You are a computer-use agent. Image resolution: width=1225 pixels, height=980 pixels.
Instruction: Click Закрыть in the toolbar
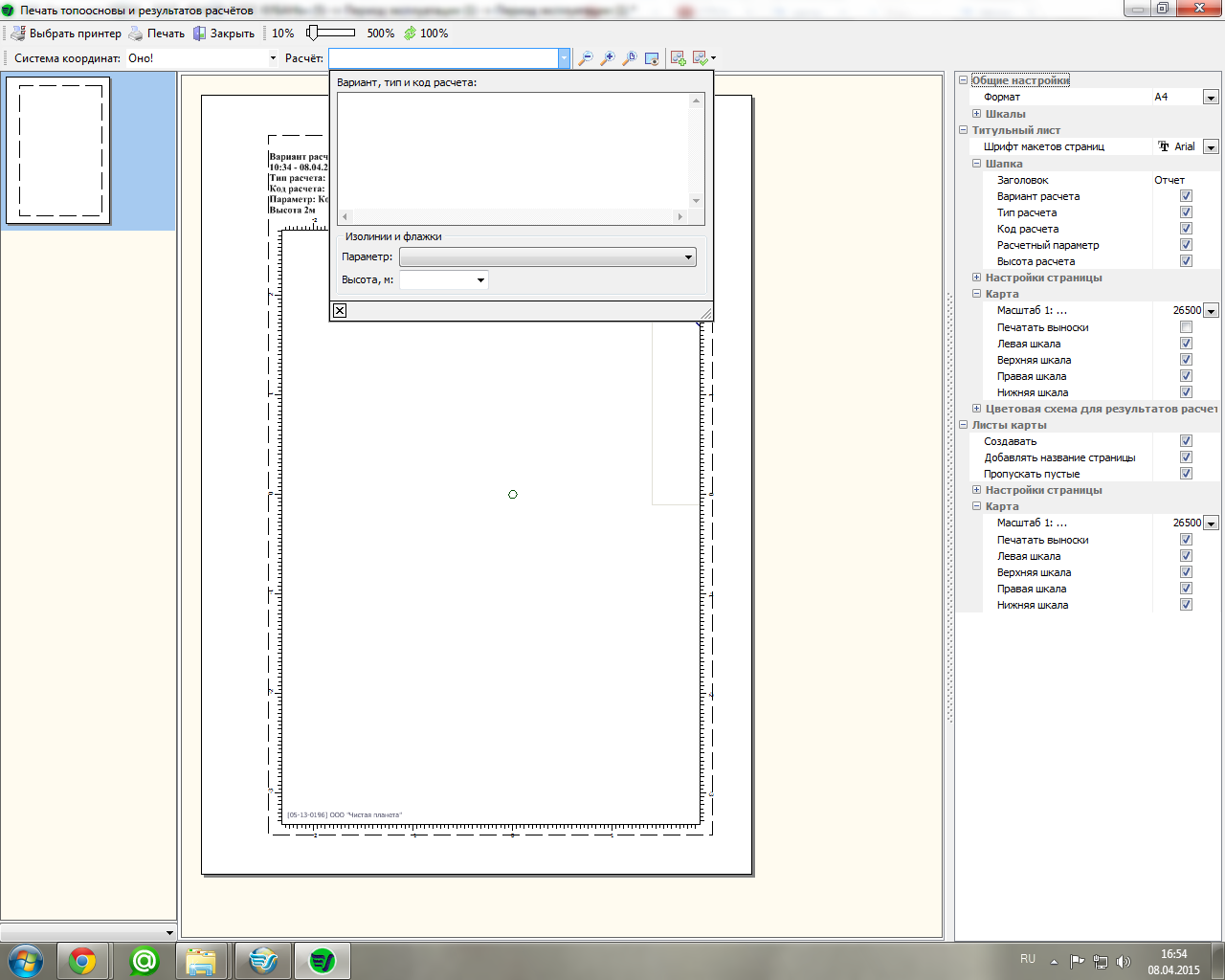pos(223,33)
